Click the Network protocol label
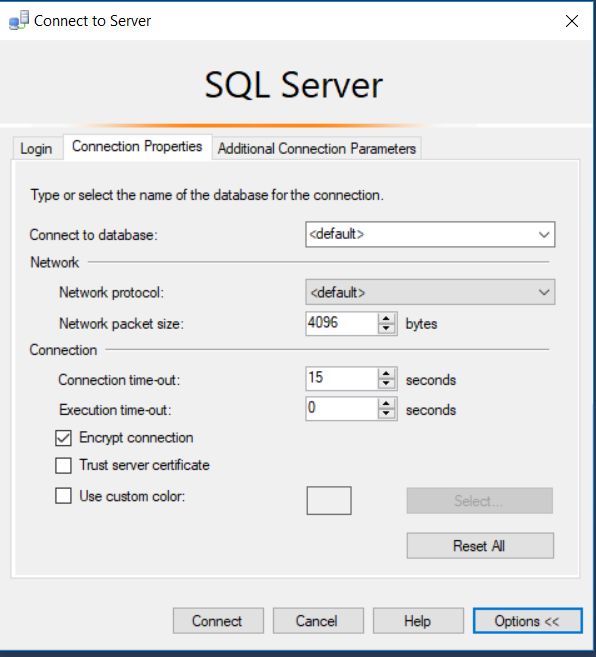This screenshot has height=657, width=596. click(x=111, y=292)
